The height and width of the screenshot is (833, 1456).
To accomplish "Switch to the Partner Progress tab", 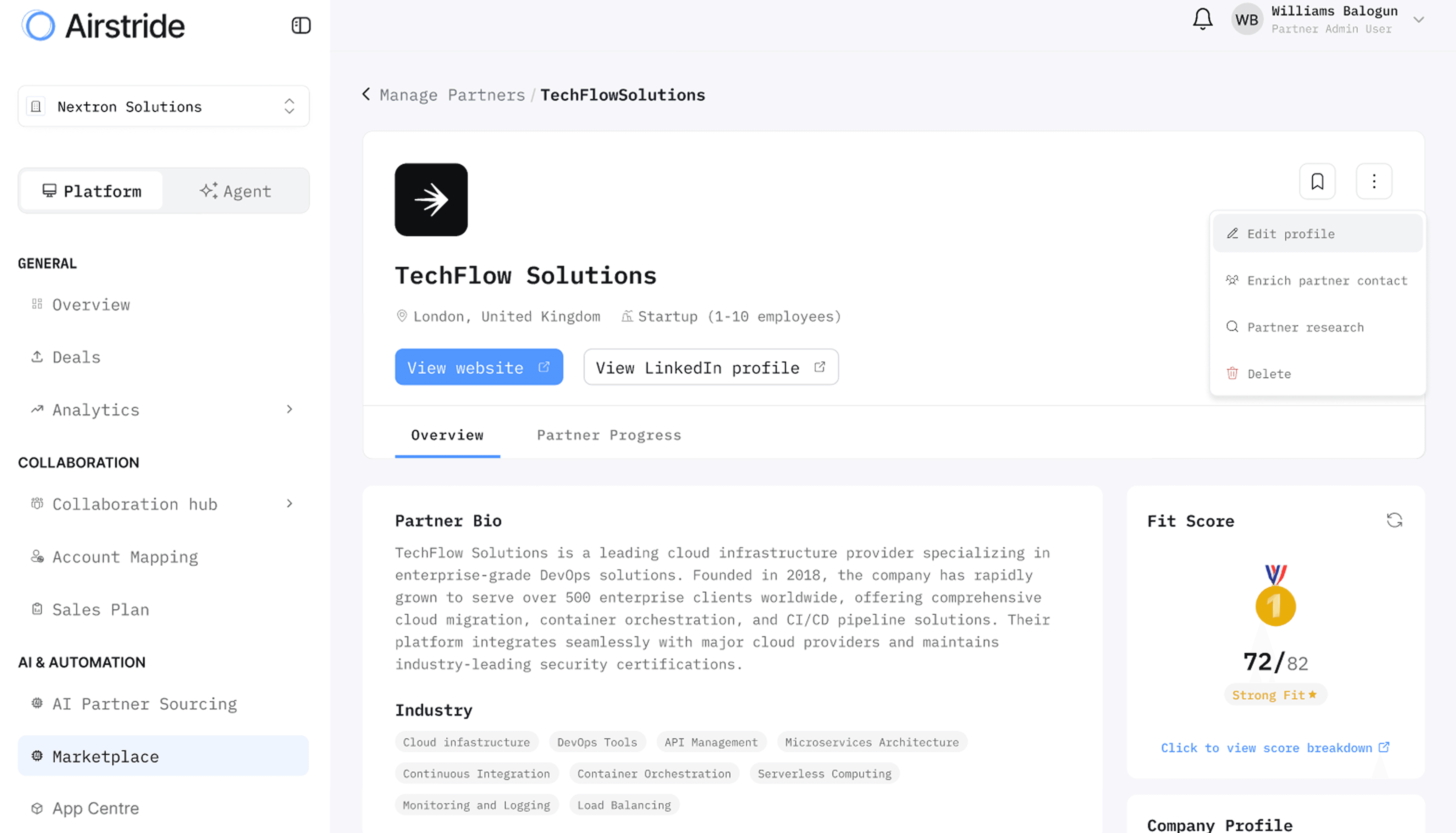I will pos(609,435).
